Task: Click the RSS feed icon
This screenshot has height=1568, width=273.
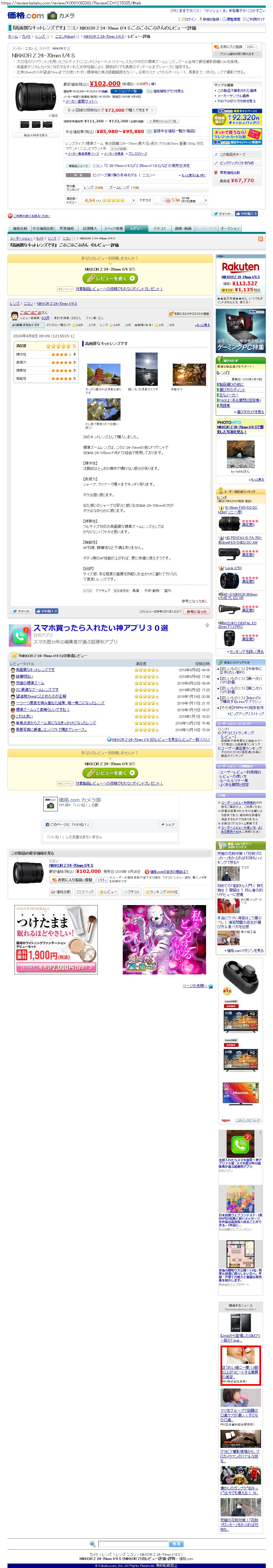Action: point(261,239)
